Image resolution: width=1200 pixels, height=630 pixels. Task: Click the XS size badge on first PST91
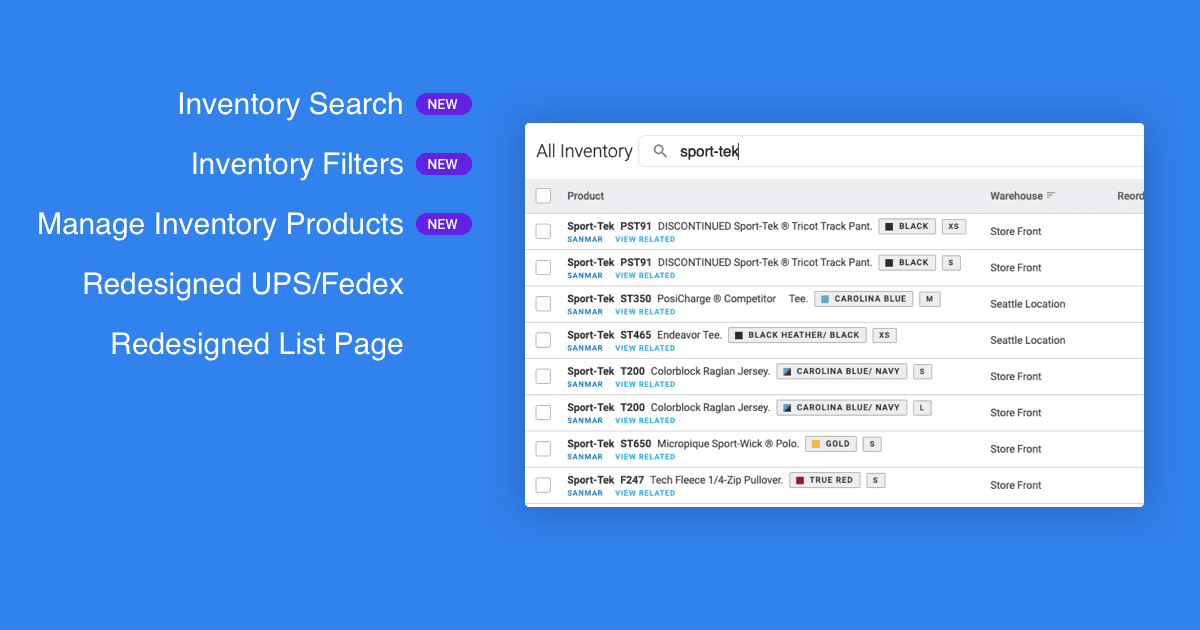point(953,226)
